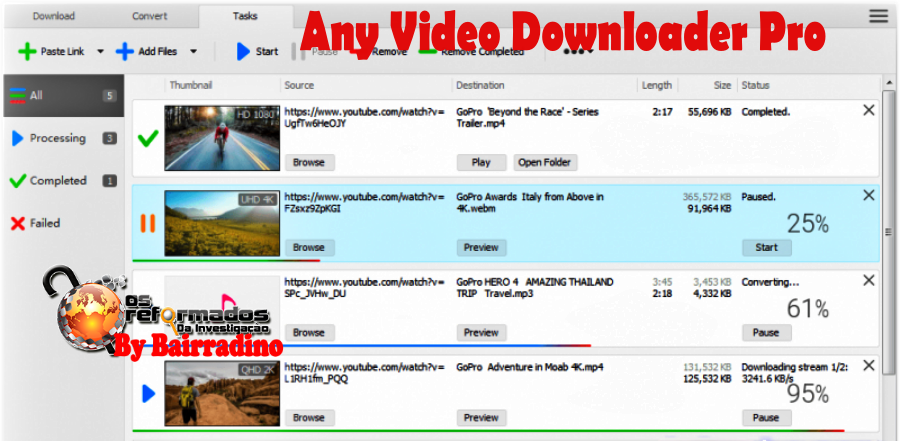Filter by Processing tasks
This screenshot has height=441, width=900.
(x=64, y=138)
